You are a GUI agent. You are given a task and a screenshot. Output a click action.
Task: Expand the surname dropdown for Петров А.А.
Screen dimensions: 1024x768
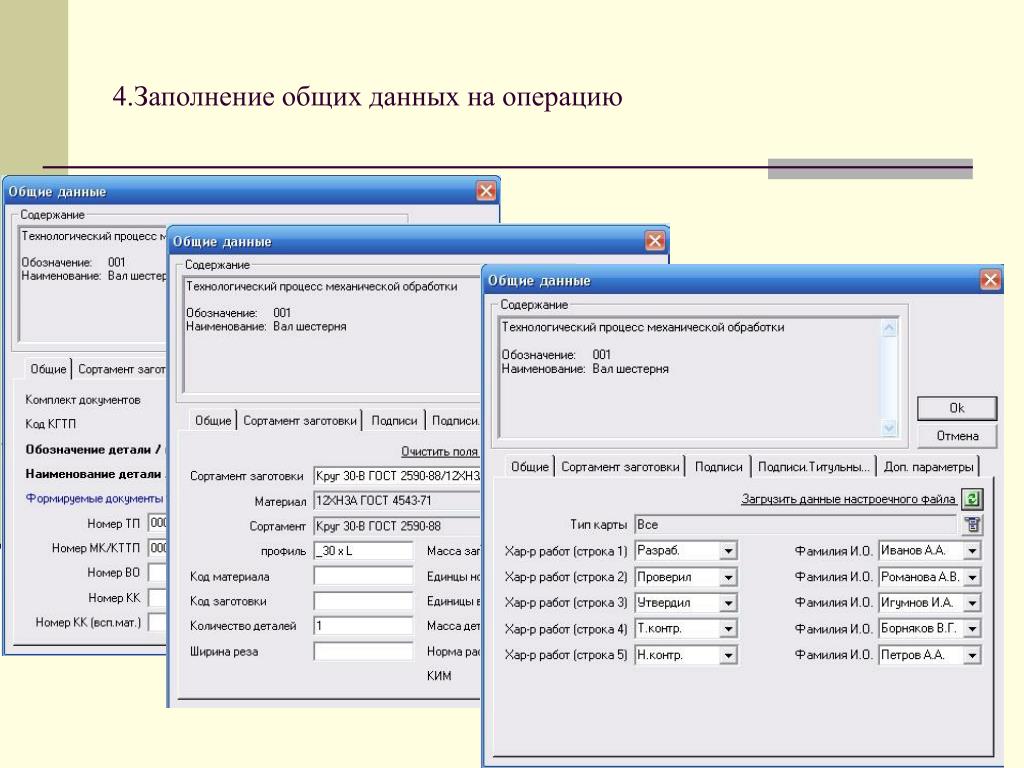(x=972, y=655)
